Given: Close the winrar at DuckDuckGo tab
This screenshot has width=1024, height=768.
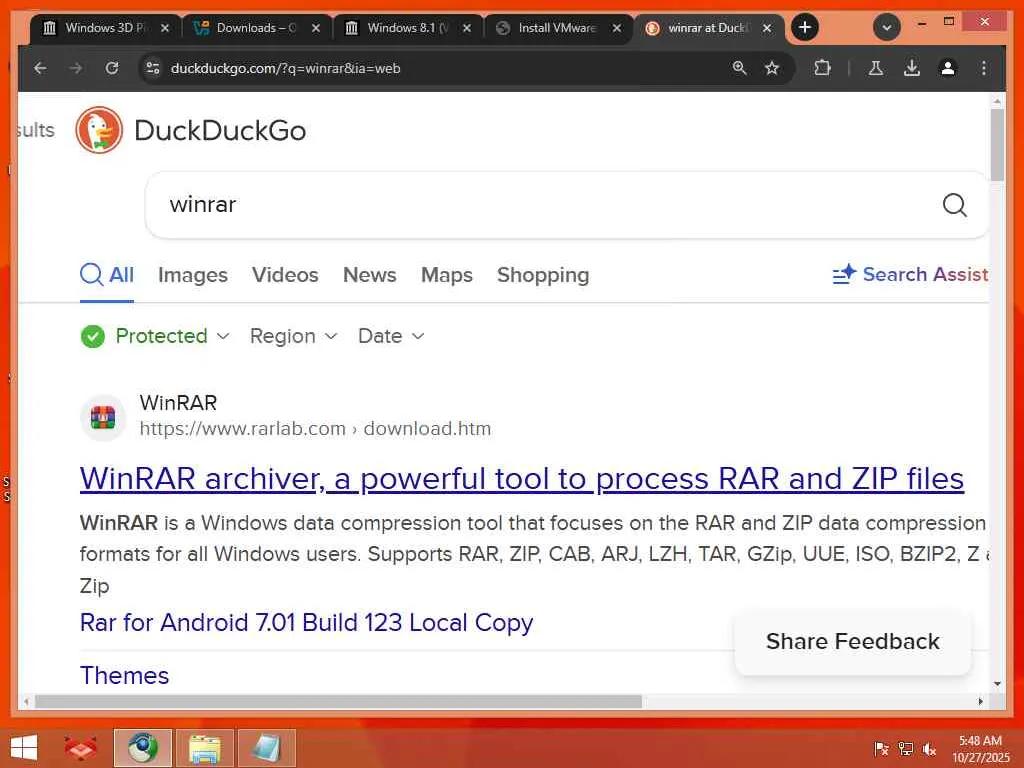Looking at the screenshot, I should (x=767, y=28).
